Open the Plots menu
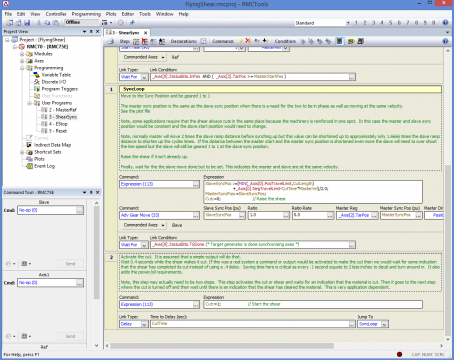 click(x=111, y=14)
